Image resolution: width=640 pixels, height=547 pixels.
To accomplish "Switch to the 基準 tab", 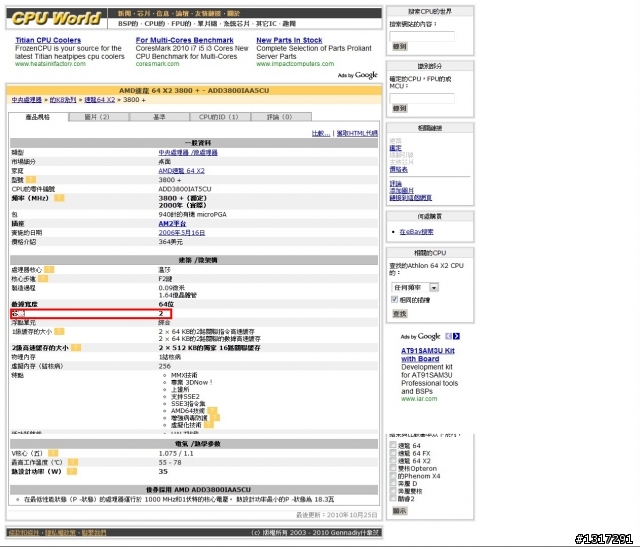I will point(159,117).
